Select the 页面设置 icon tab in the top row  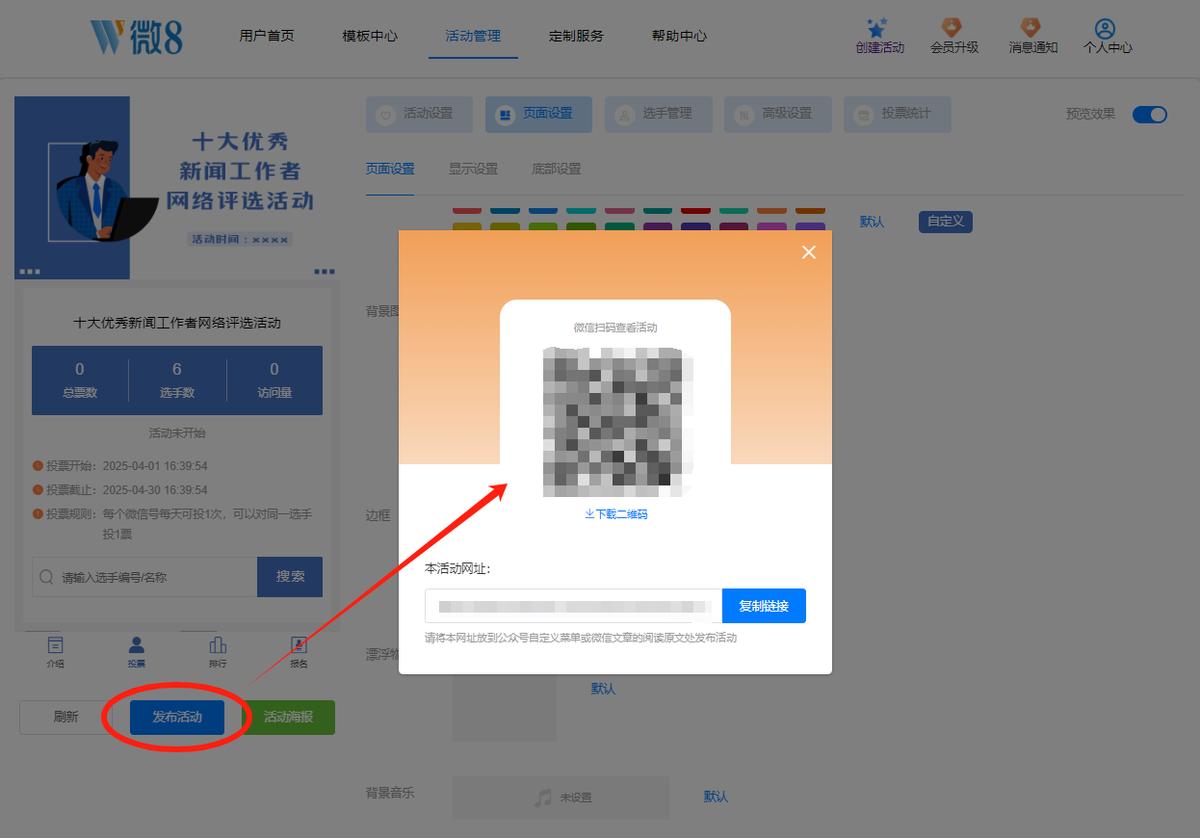[x=538, y=114]
